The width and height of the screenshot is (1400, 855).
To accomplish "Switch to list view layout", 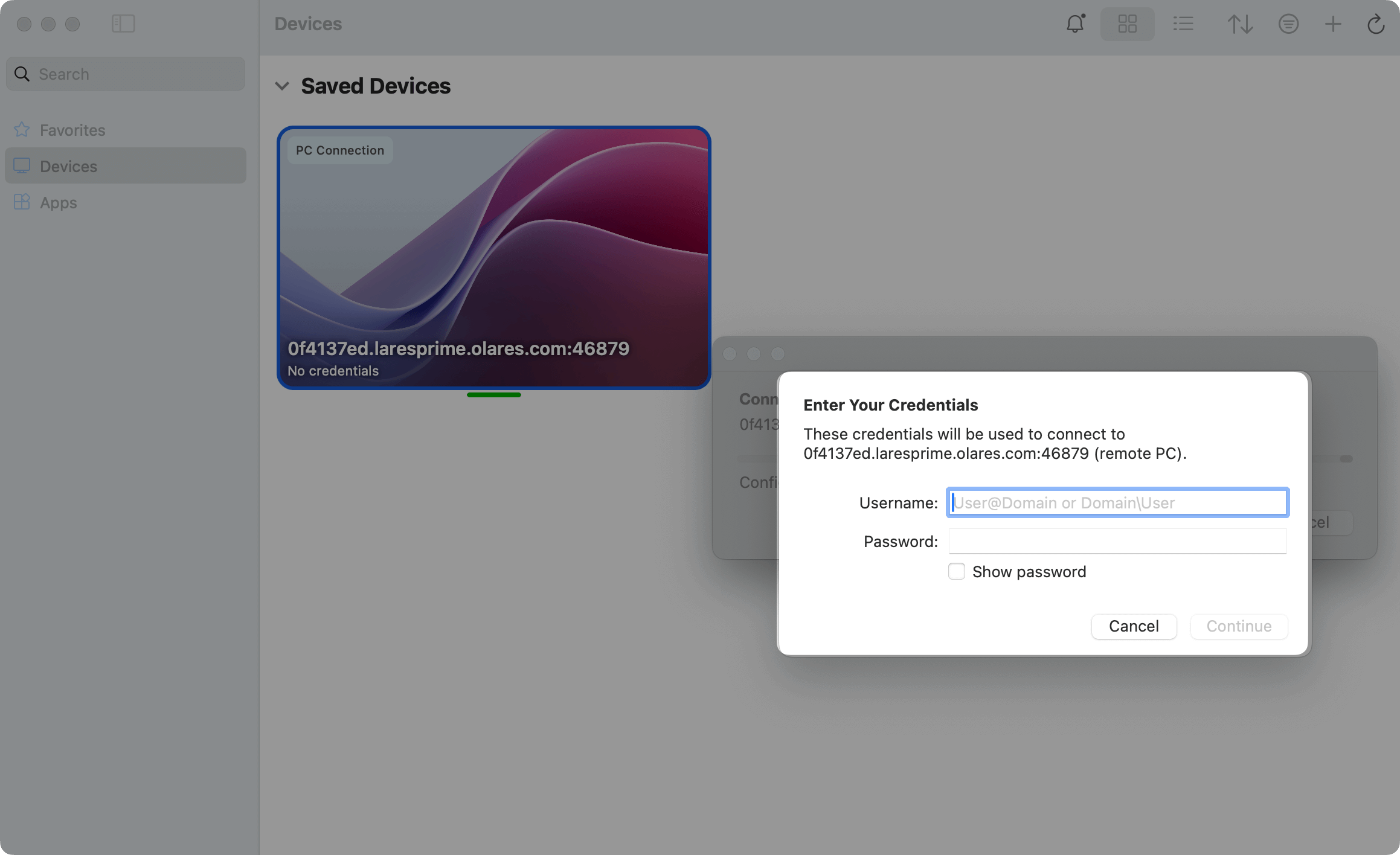I will [x=1183, y=24].
